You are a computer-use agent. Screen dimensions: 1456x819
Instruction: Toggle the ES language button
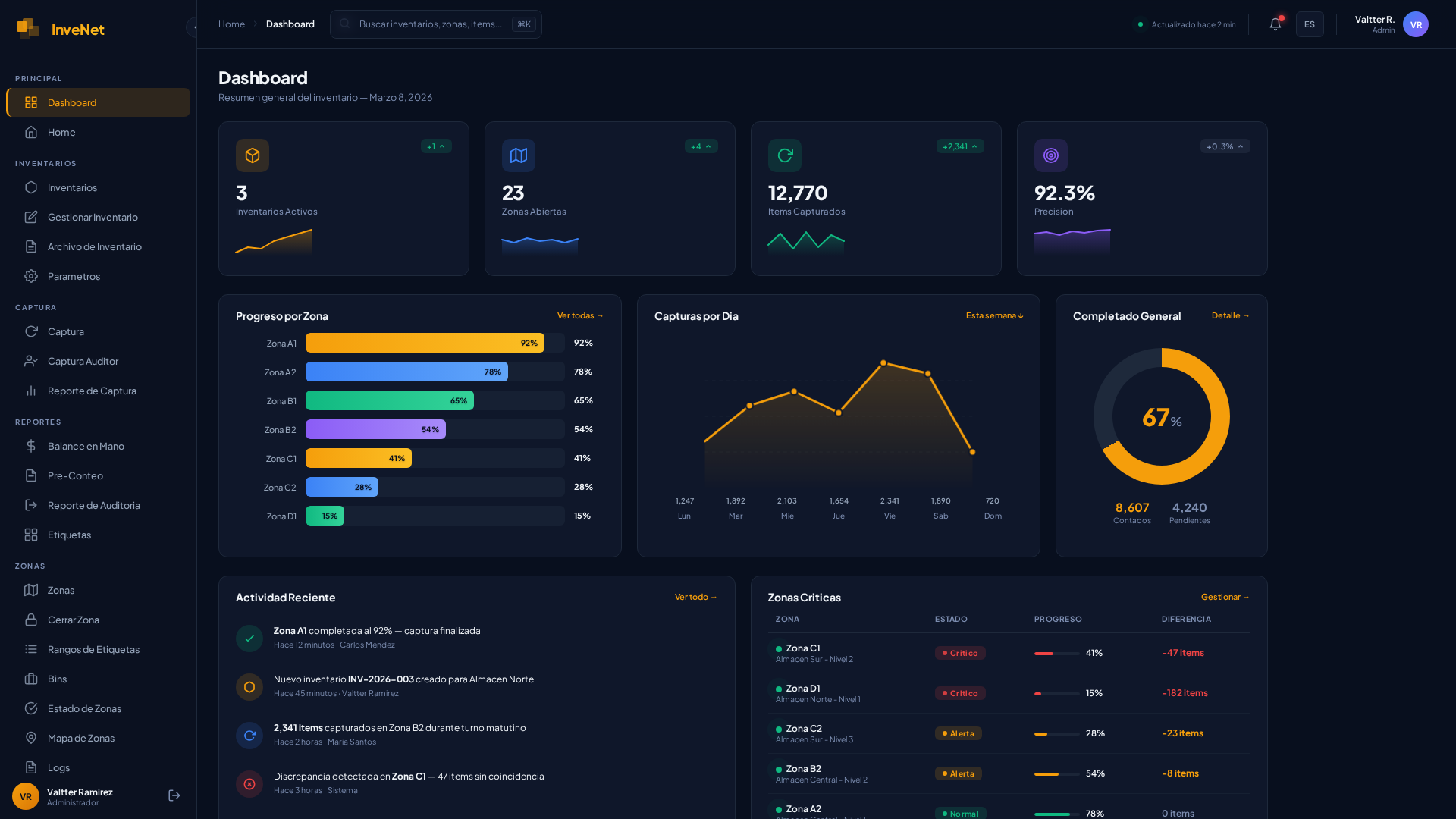click(x=1309, y=24)
